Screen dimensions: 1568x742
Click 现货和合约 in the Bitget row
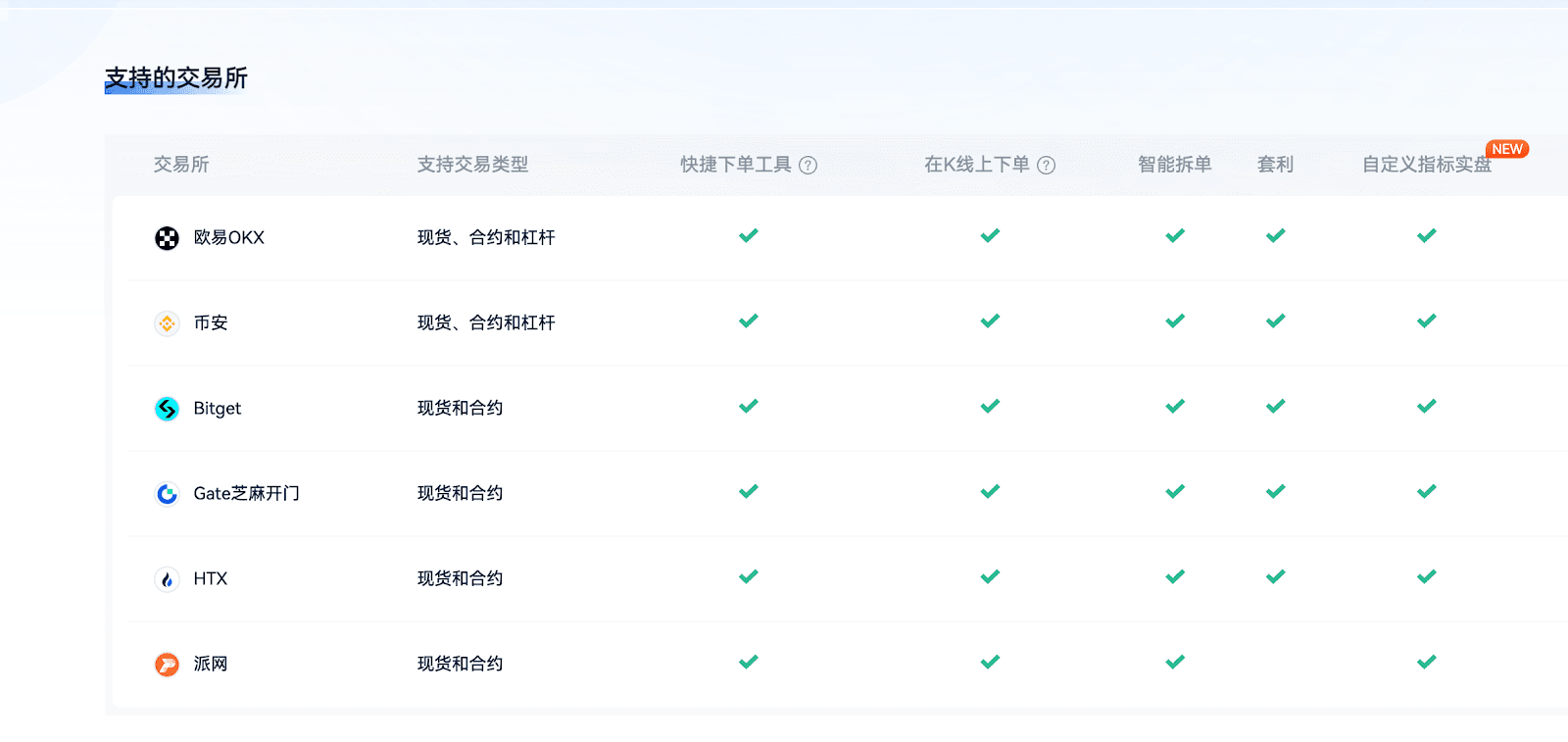(x=461, y=409)
